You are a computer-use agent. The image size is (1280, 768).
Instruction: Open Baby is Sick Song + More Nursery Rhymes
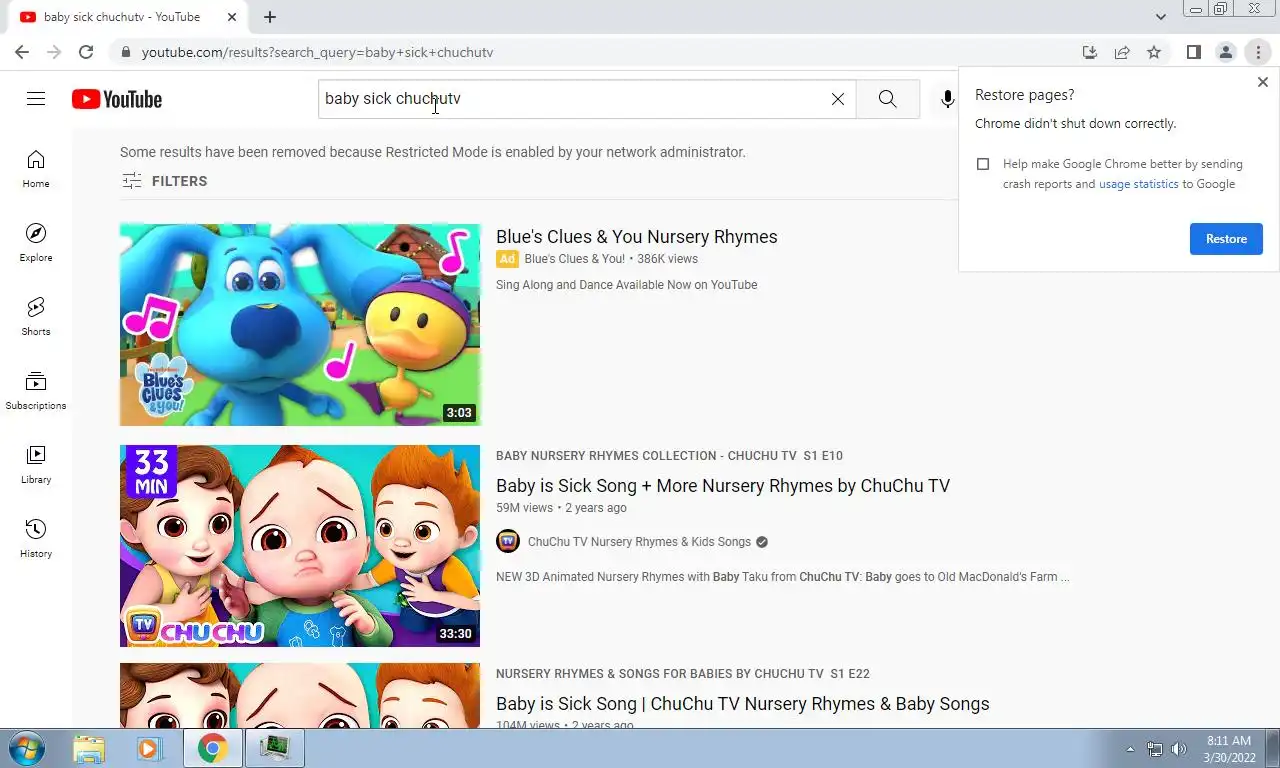[723, 486]
